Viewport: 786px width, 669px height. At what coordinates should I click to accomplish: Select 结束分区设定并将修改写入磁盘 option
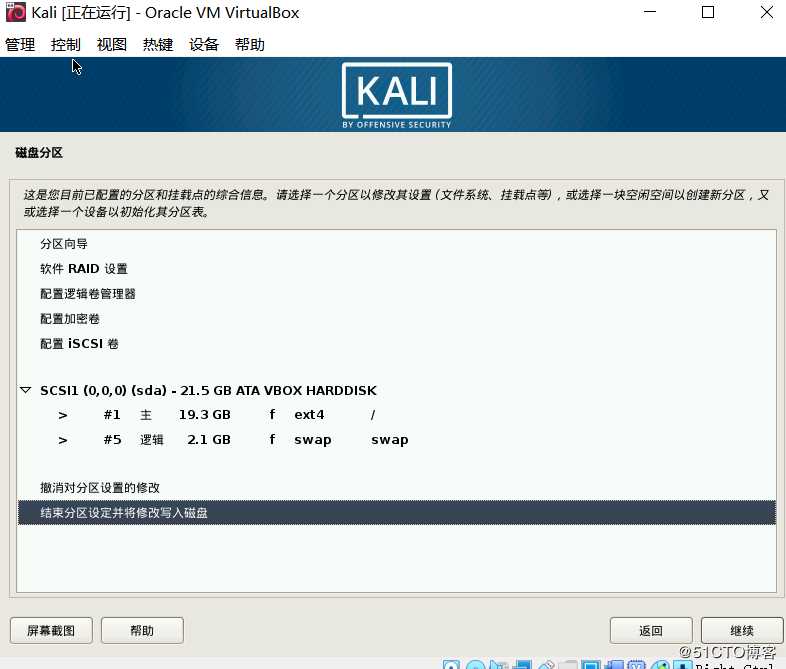396,513
